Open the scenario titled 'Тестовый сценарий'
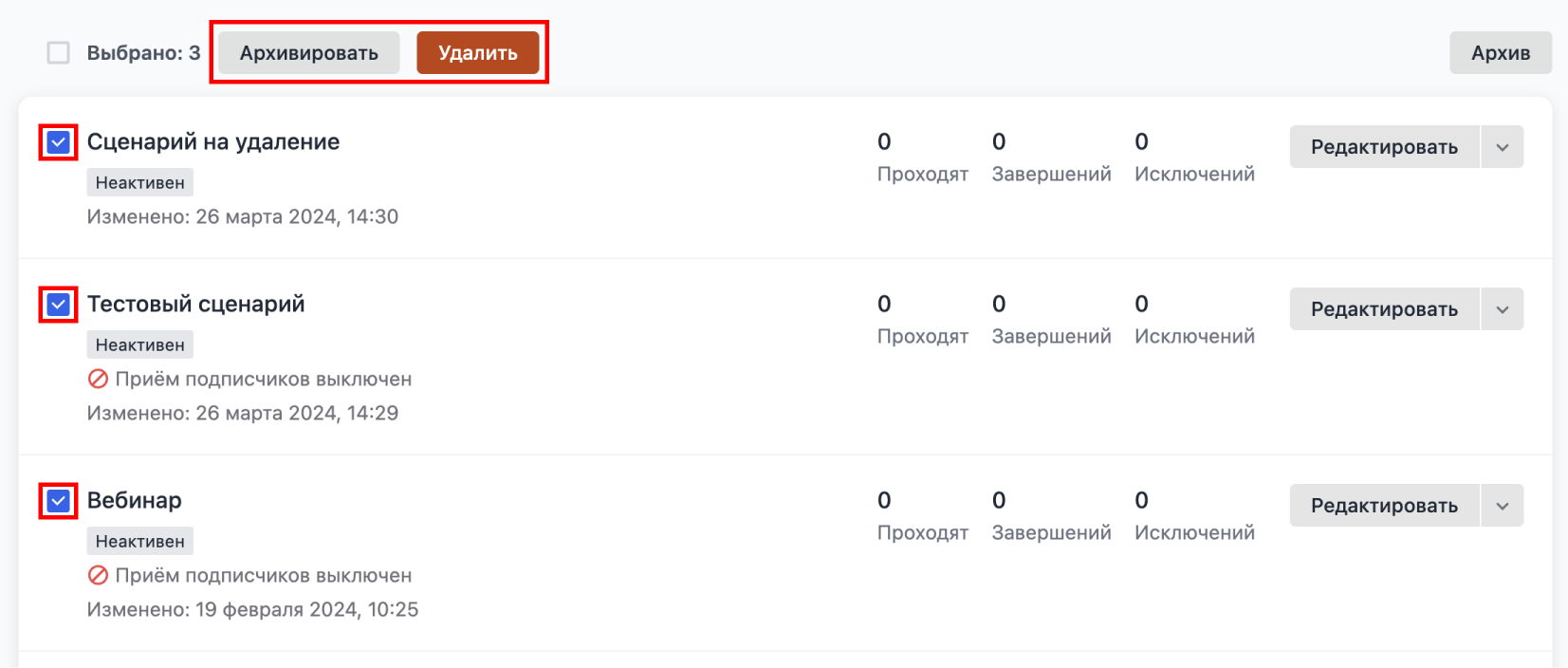Image resolution: width=1568 pixels, height=668 pixels. [x=195, y=304]
